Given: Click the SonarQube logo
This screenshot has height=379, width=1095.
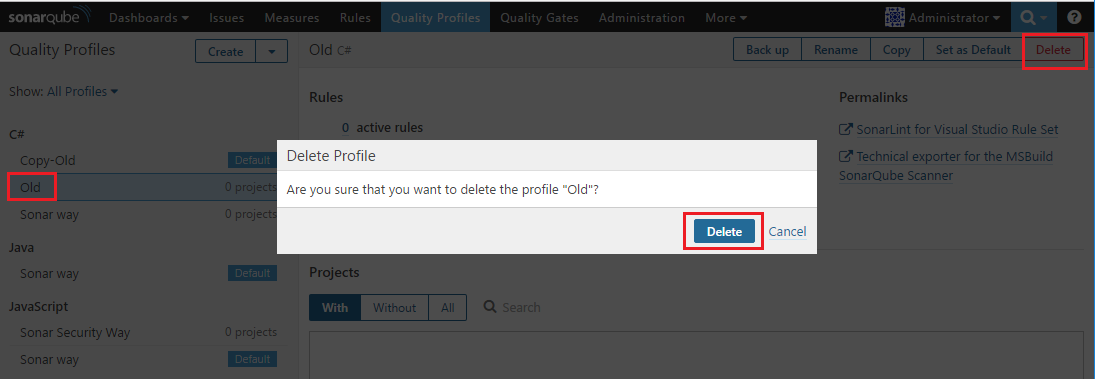Looking at the screenshot, I should 49,17.
